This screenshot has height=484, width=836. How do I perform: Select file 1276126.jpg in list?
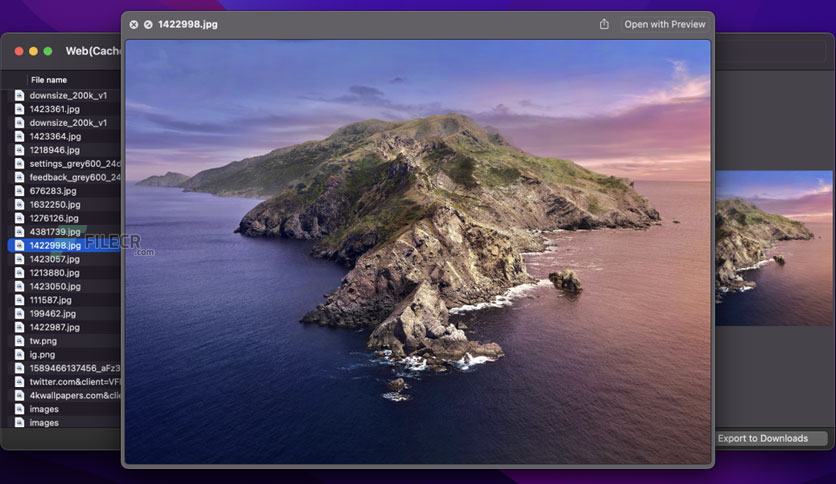click(x=64, y=218)
